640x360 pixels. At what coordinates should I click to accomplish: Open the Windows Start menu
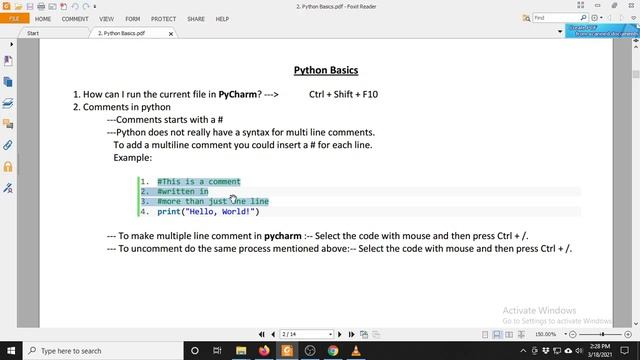(11, 351)
